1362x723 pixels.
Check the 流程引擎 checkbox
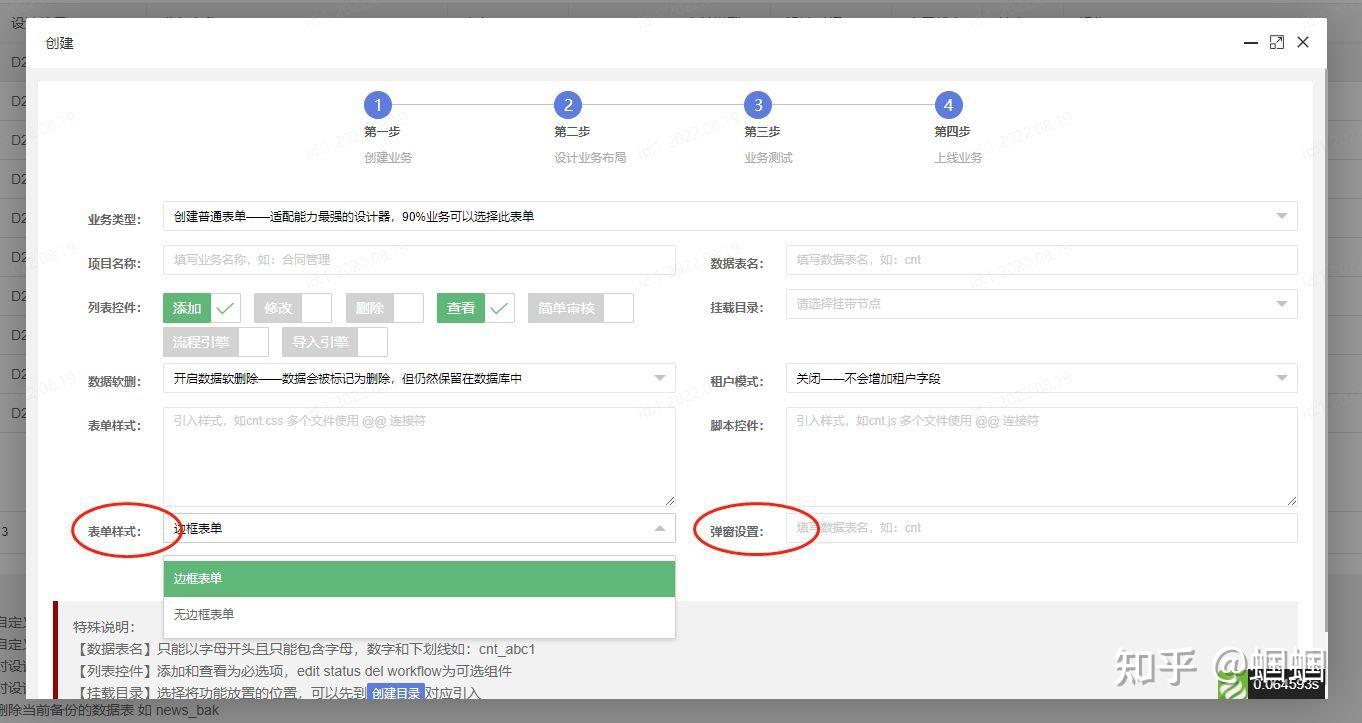[252, 341]
